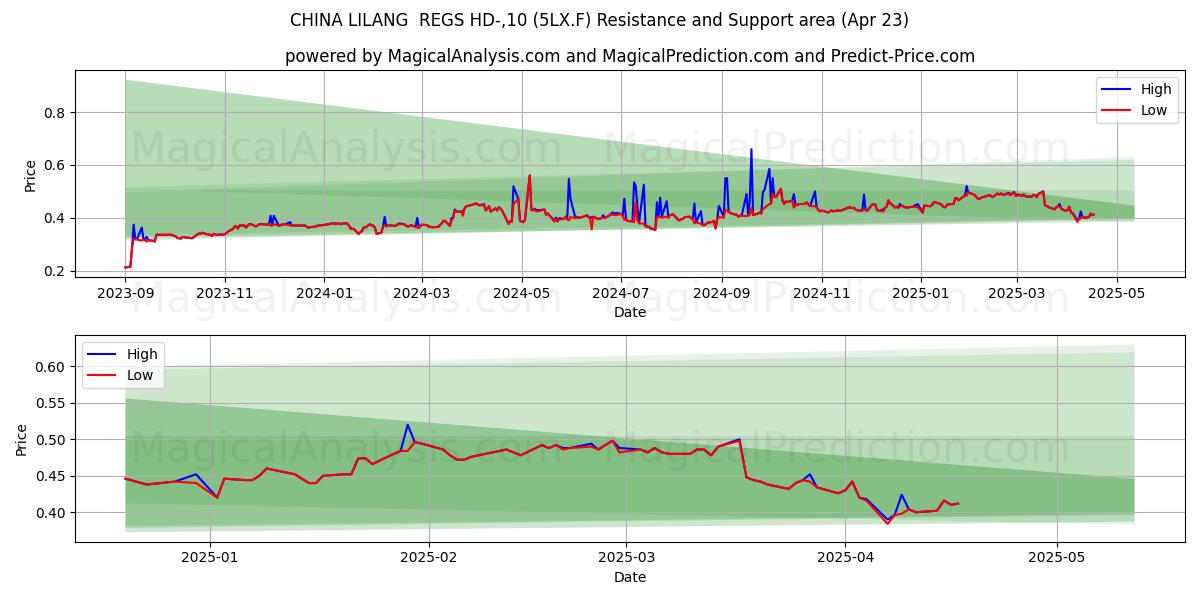
Task: Click the 2025-05 tick on the recent-months chart
Action: click(x=1057, y=559)
